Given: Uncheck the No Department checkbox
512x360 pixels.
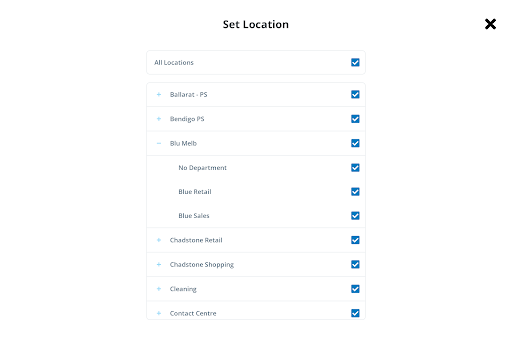Looking at the screenshot, I should 355,167.
